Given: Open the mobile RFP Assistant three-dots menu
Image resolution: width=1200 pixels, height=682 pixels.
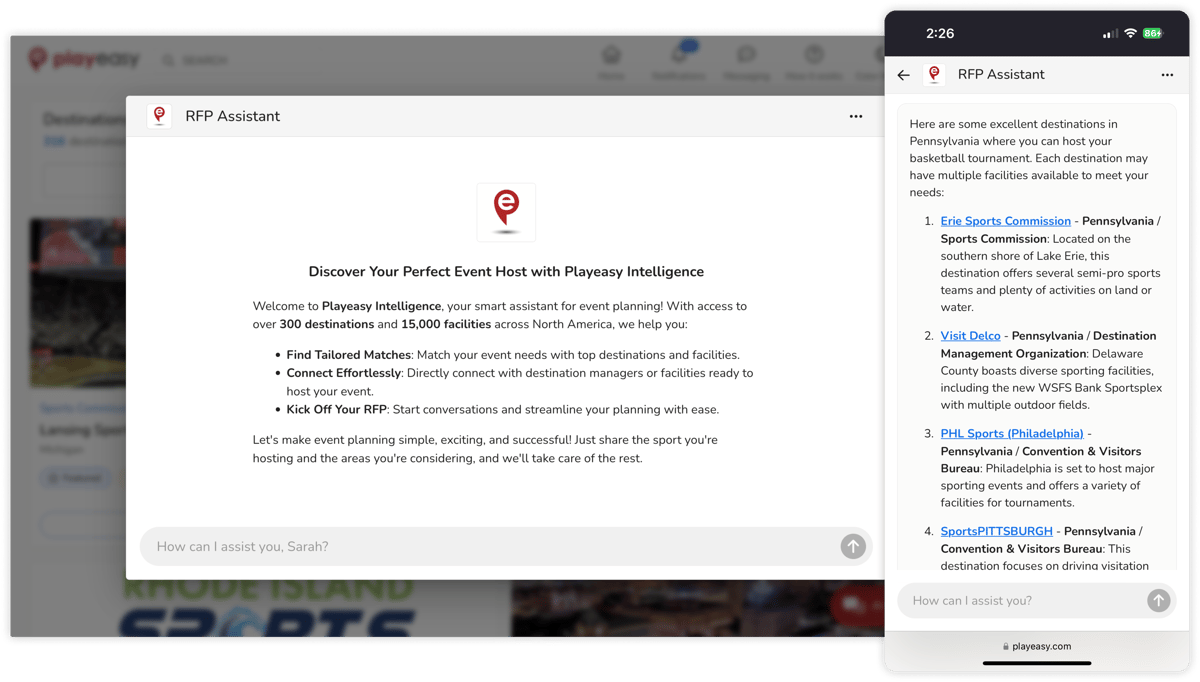Looking at the screenshot, I should pos(1167,75).
